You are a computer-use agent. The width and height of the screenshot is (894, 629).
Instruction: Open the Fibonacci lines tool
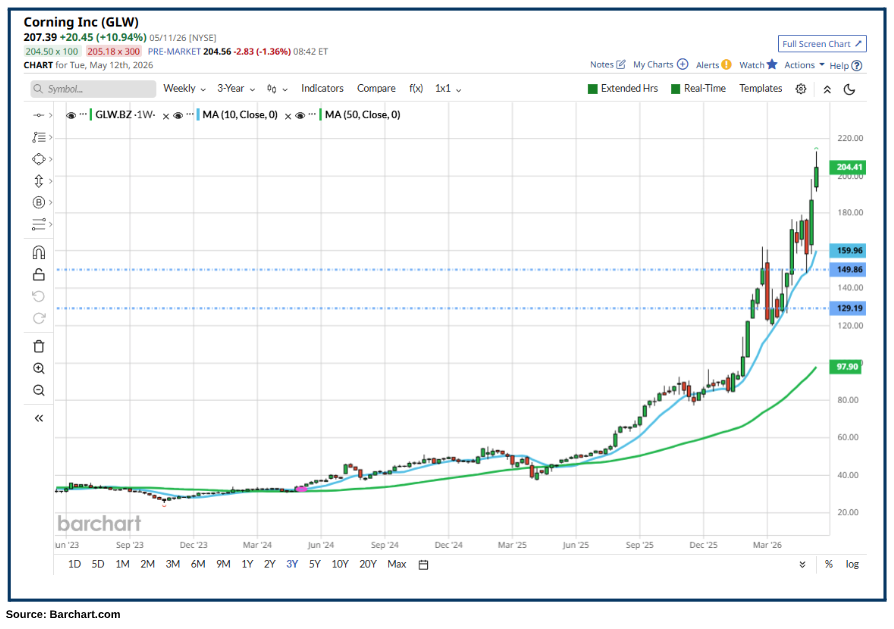click(39, 224)
